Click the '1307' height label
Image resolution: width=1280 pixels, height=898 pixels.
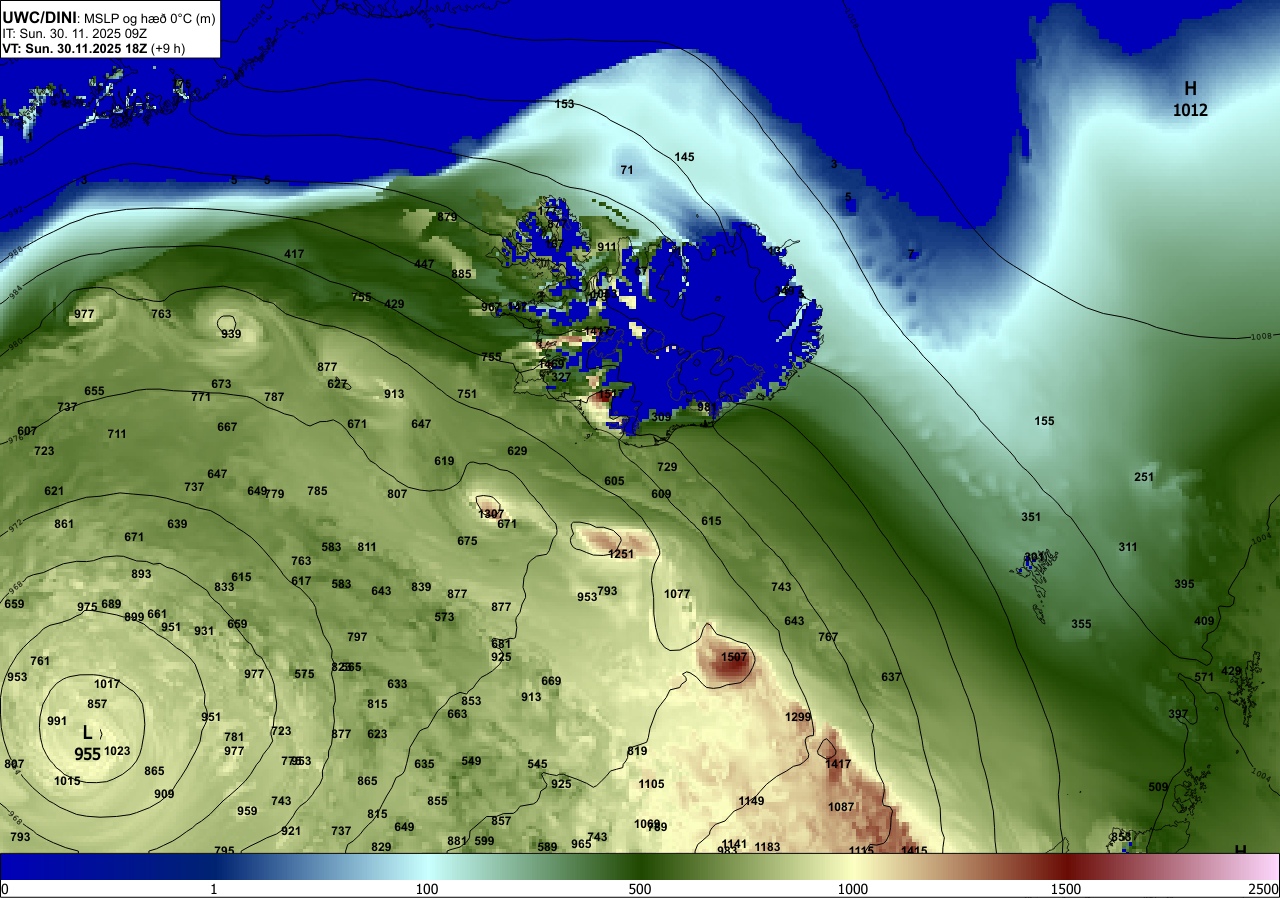coord(491,513)
